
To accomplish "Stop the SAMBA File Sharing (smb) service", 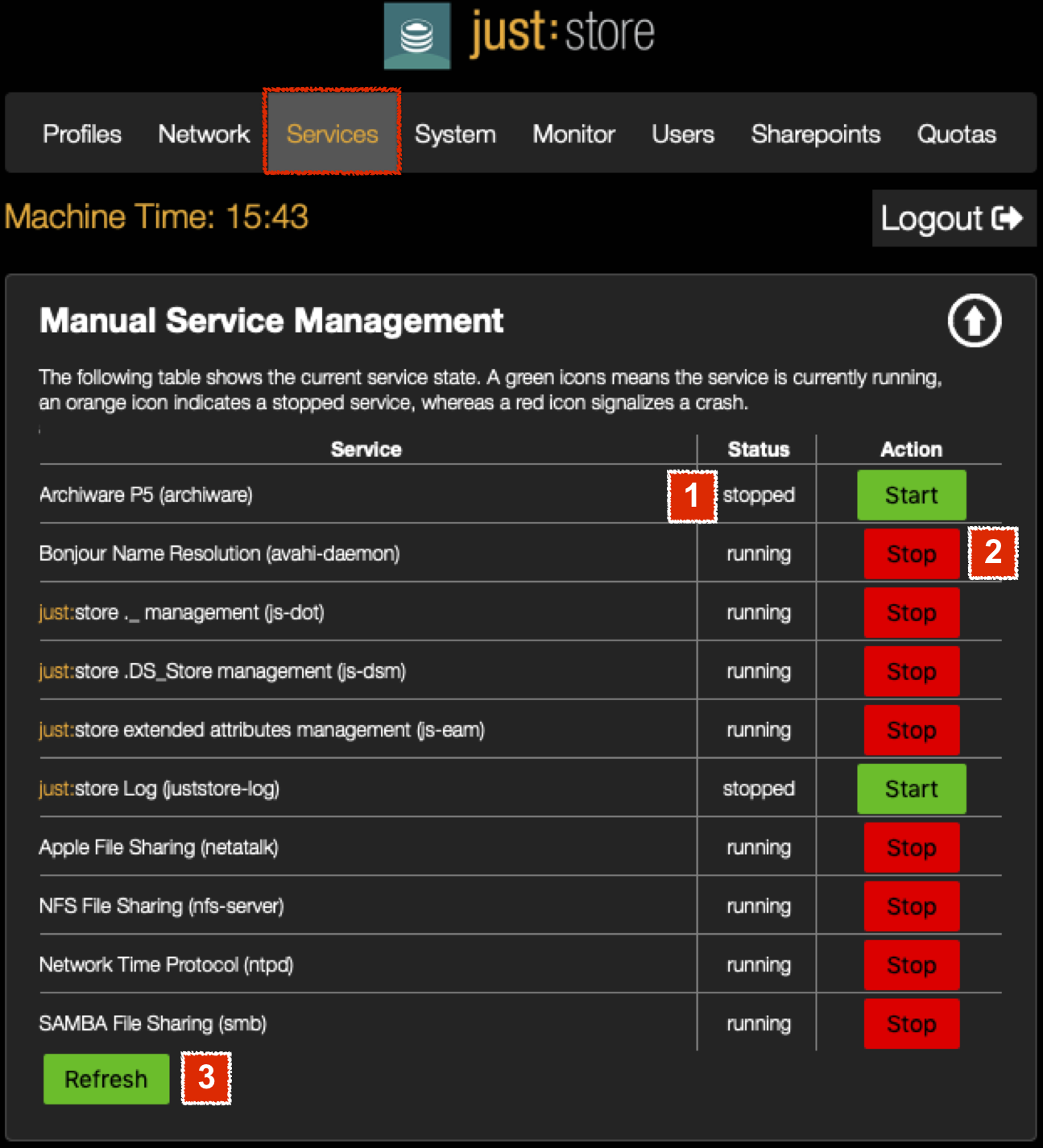I will click(x=911, y=1024).
